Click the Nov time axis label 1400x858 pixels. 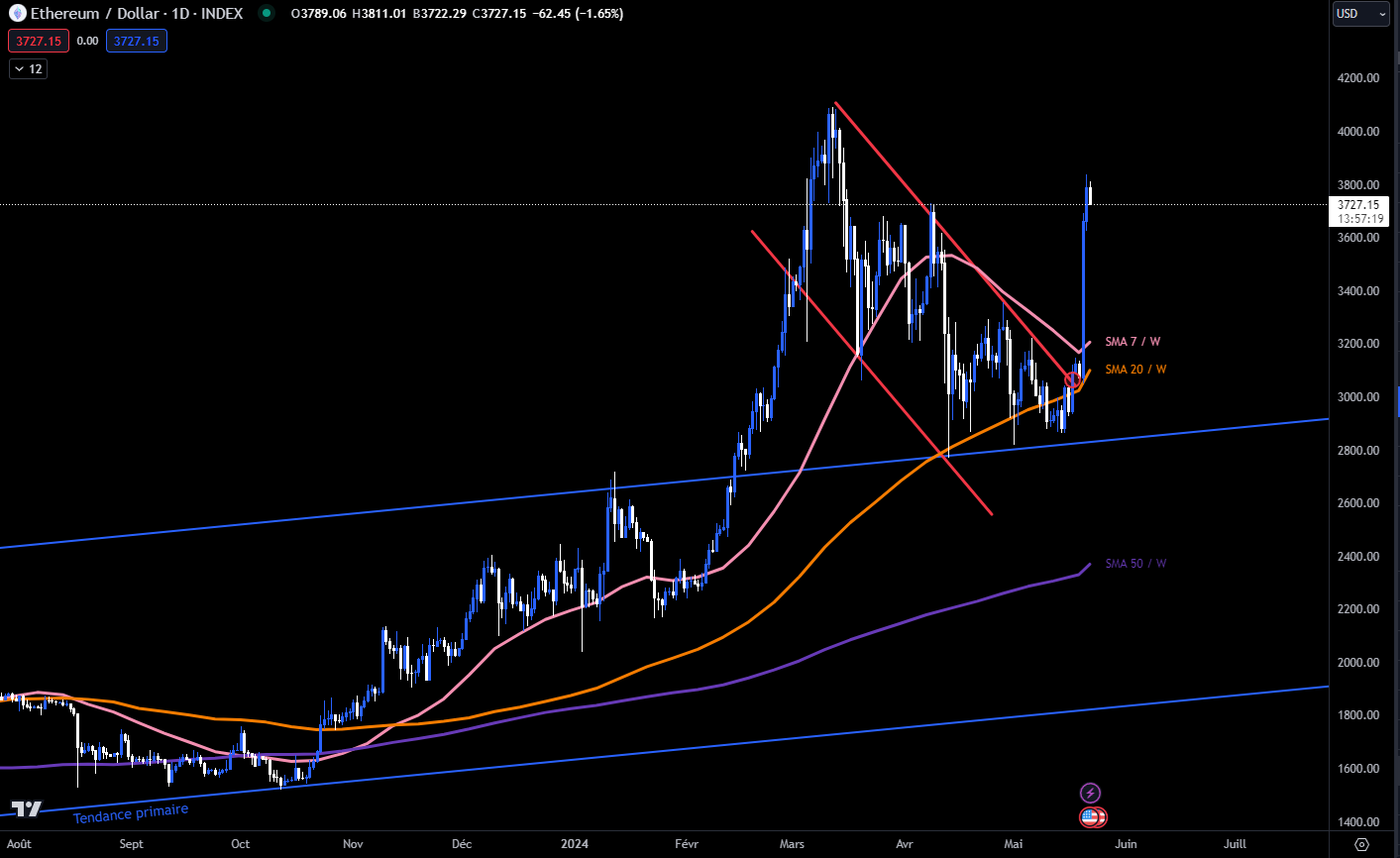[353, 844]
